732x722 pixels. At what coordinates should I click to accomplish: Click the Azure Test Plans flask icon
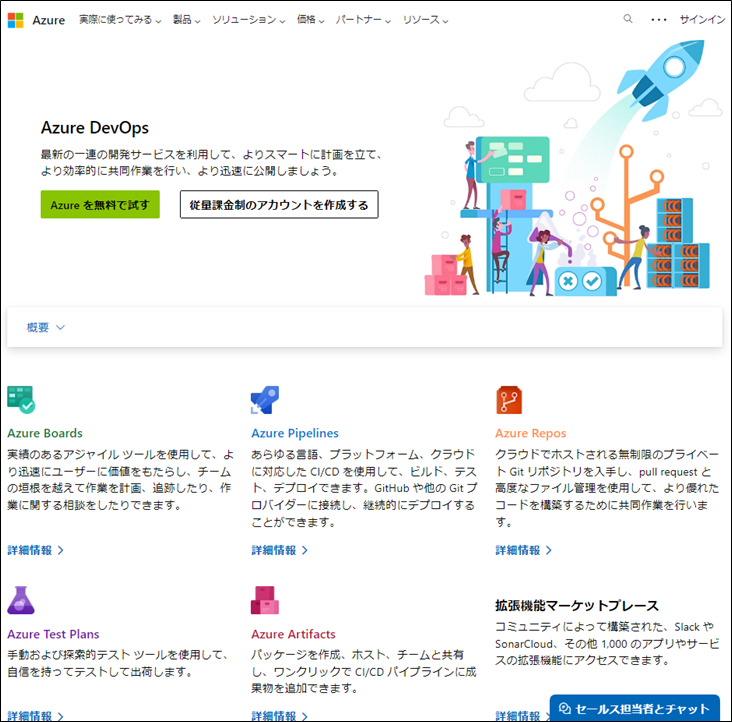coord(21,600)
